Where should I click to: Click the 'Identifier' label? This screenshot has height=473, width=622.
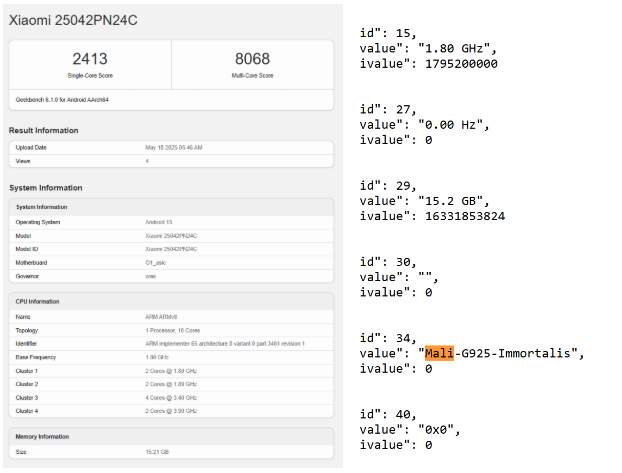pyautogui.click(x=26, y=344)
